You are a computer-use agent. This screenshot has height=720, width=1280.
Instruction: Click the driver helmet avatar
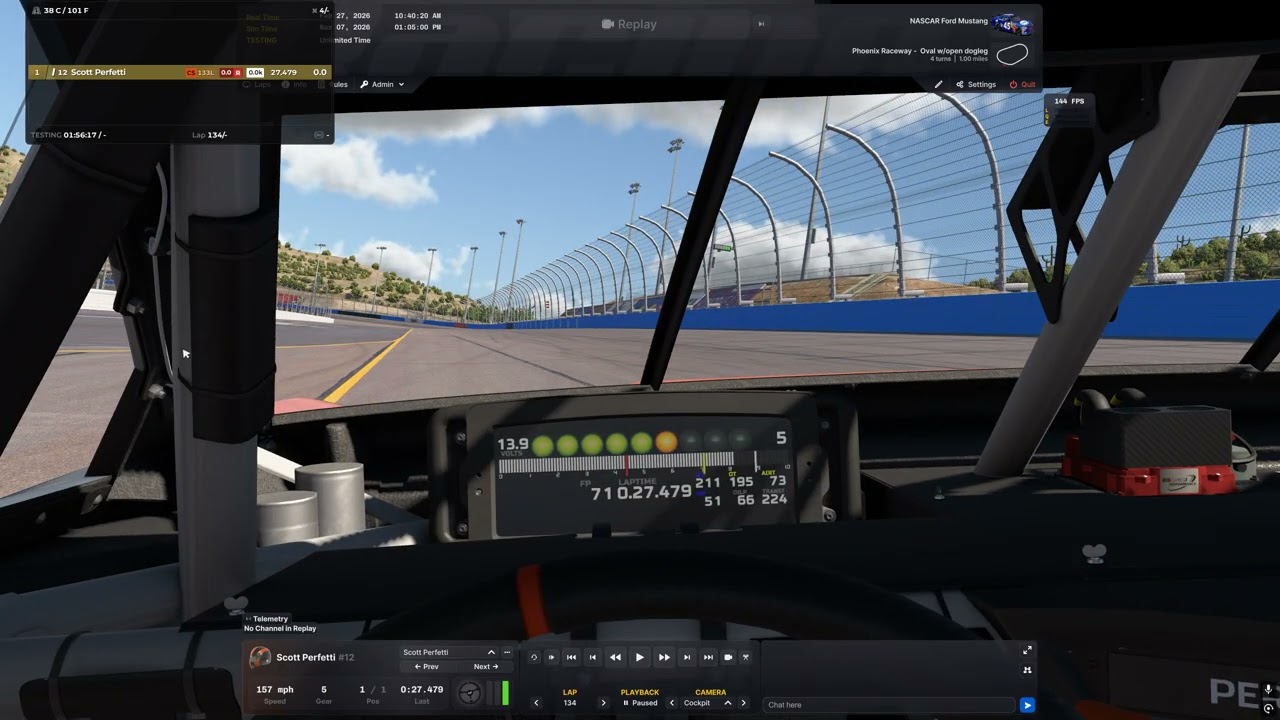[x=260, y=657]
